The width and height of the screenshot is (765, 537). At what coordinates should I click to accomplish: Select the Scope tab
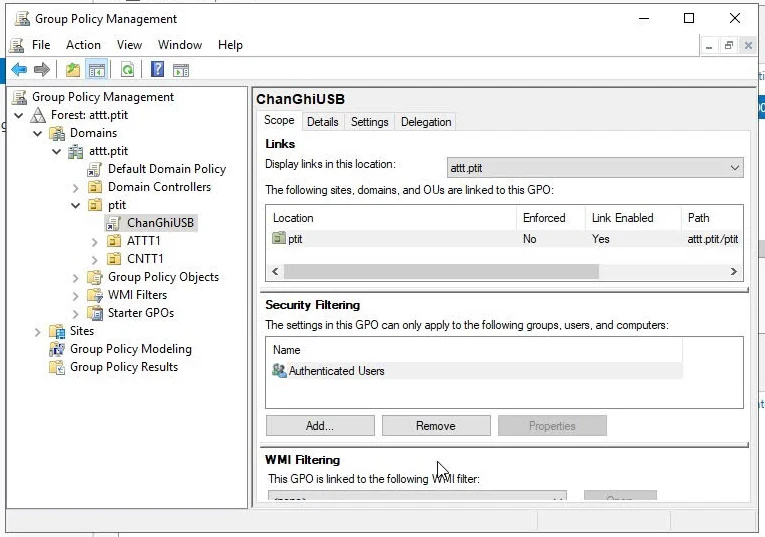tap(279, 120)
